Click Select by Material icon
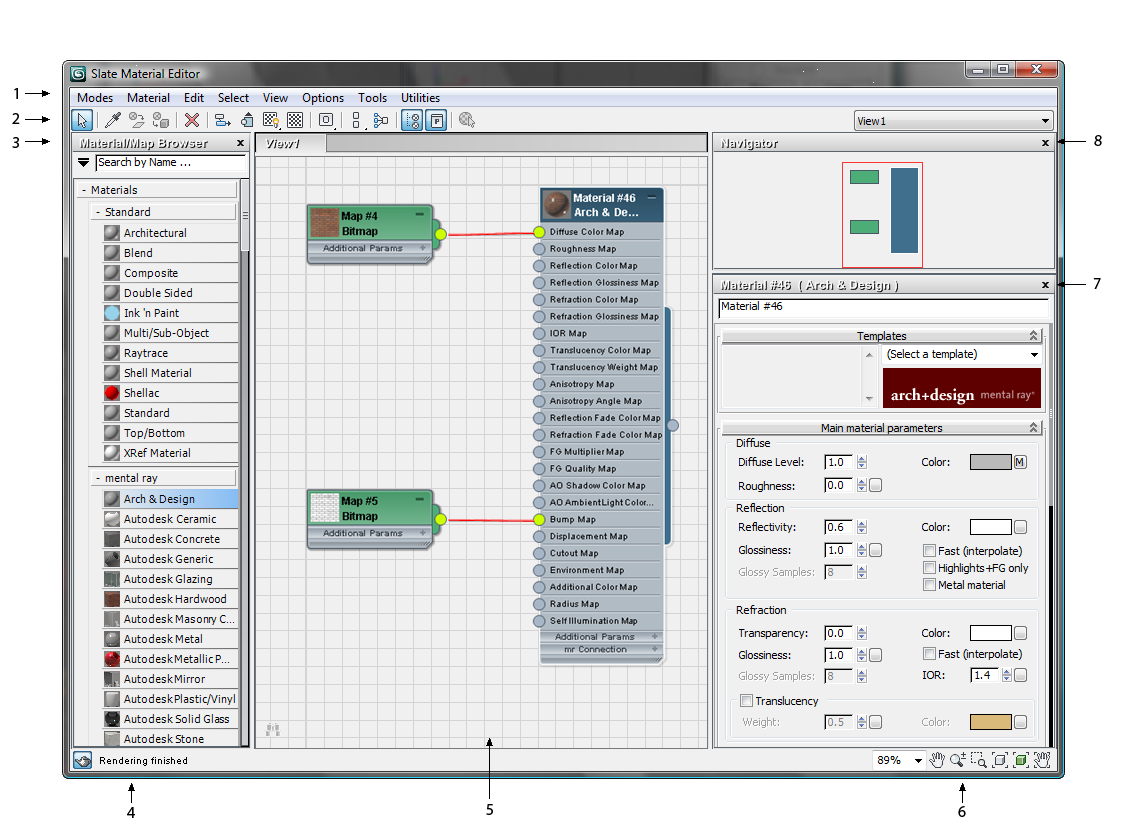The width and height of the screenshot is (1127, 840). 467,120
